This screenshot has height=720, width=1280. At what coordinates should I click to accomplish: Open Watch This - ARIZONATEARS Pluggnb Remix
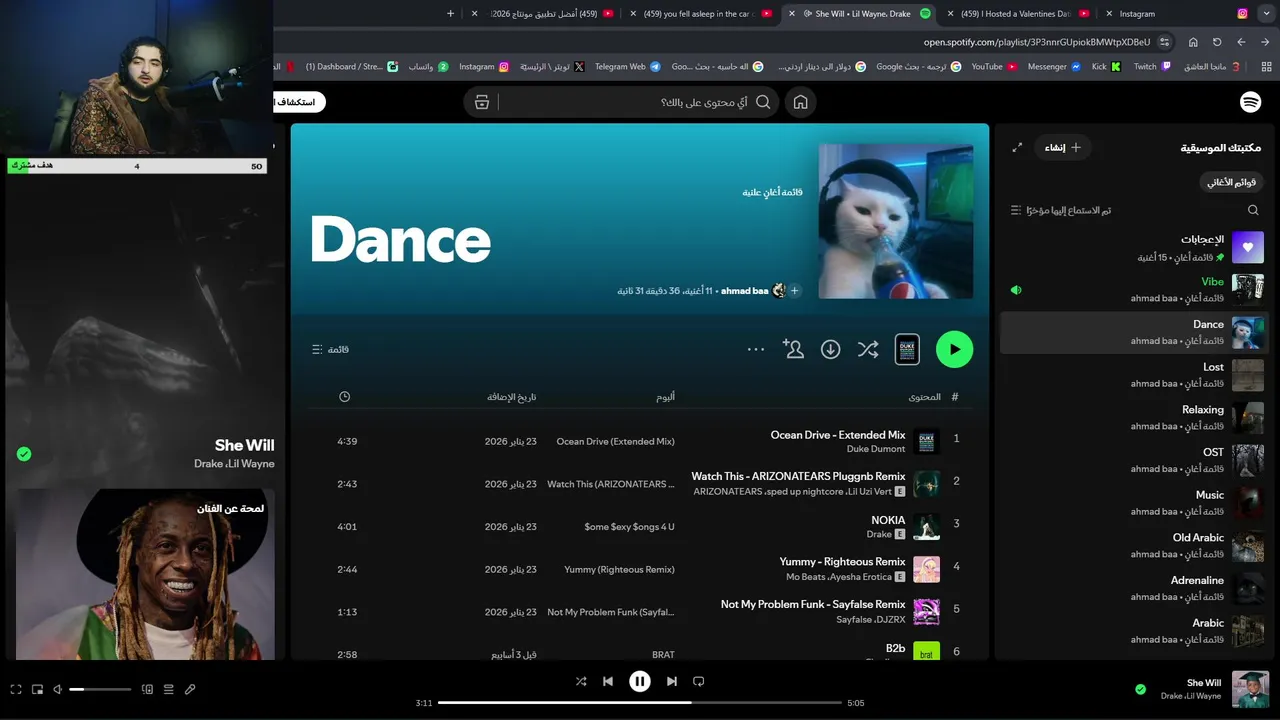[x=798, y=476]
